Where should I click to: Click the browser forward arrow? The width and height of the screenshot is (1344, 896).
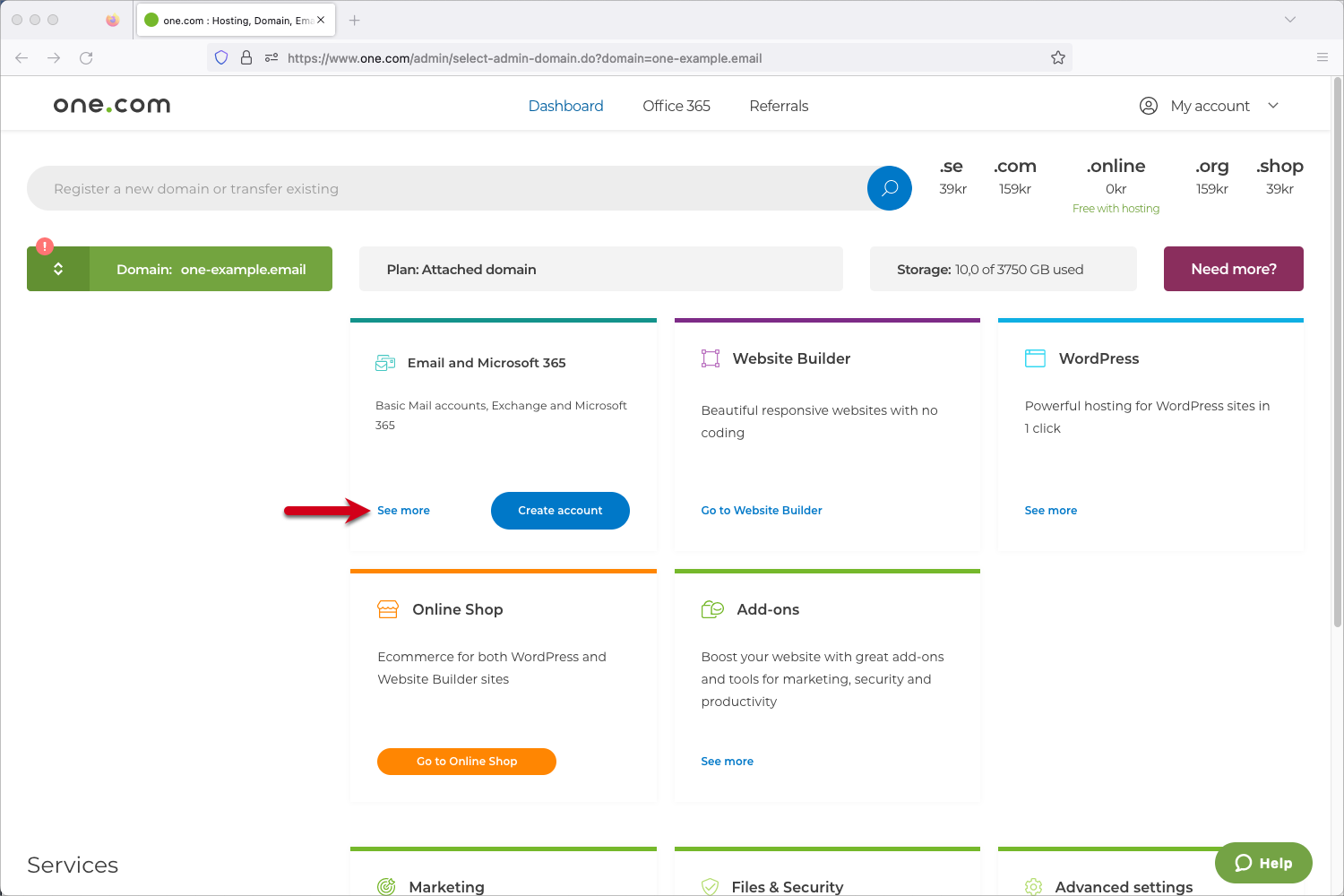pyautogui.click(x=54, y=58)
